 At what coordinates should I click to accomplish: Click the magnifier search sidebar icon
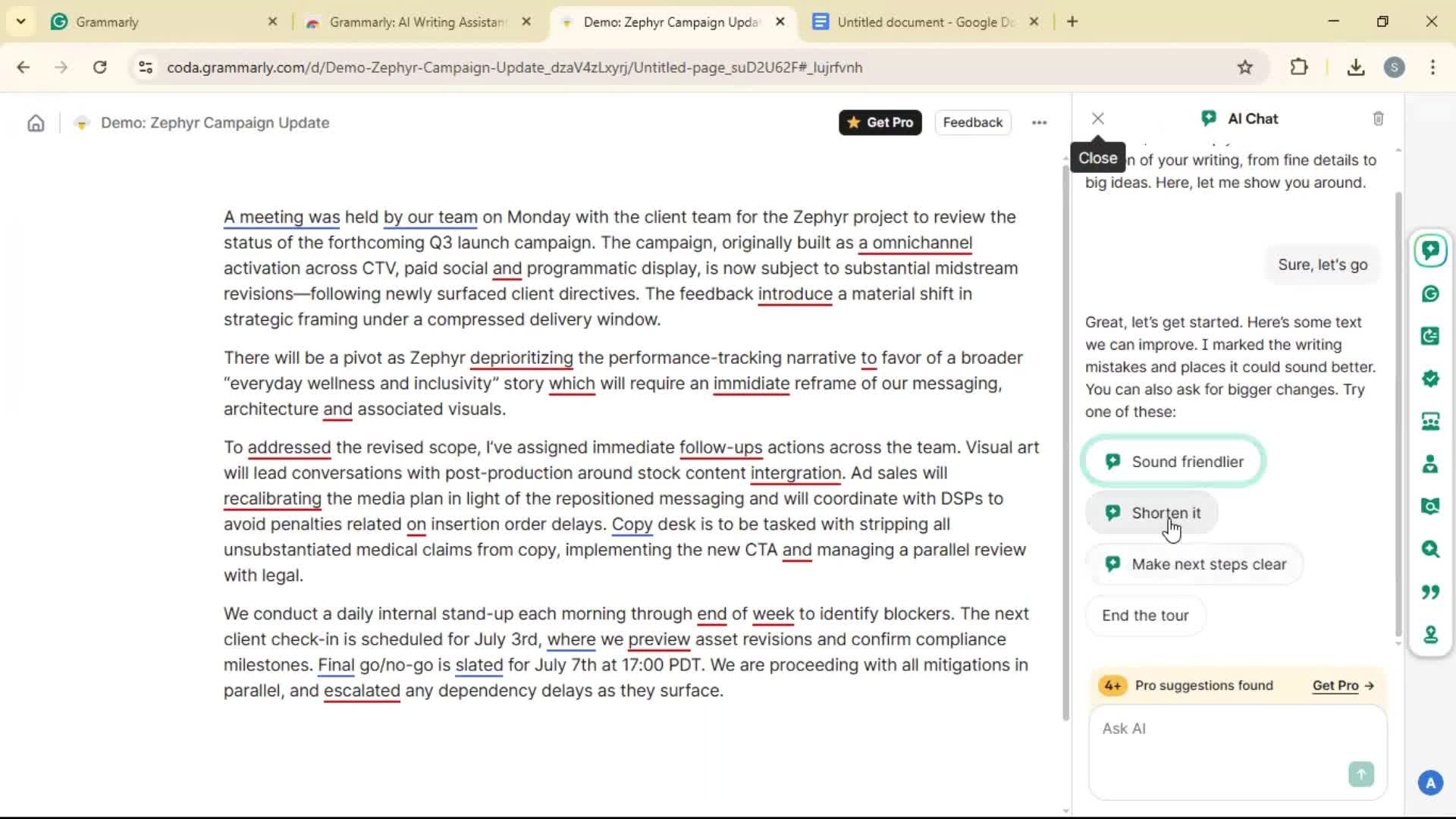coord(1430,548)
